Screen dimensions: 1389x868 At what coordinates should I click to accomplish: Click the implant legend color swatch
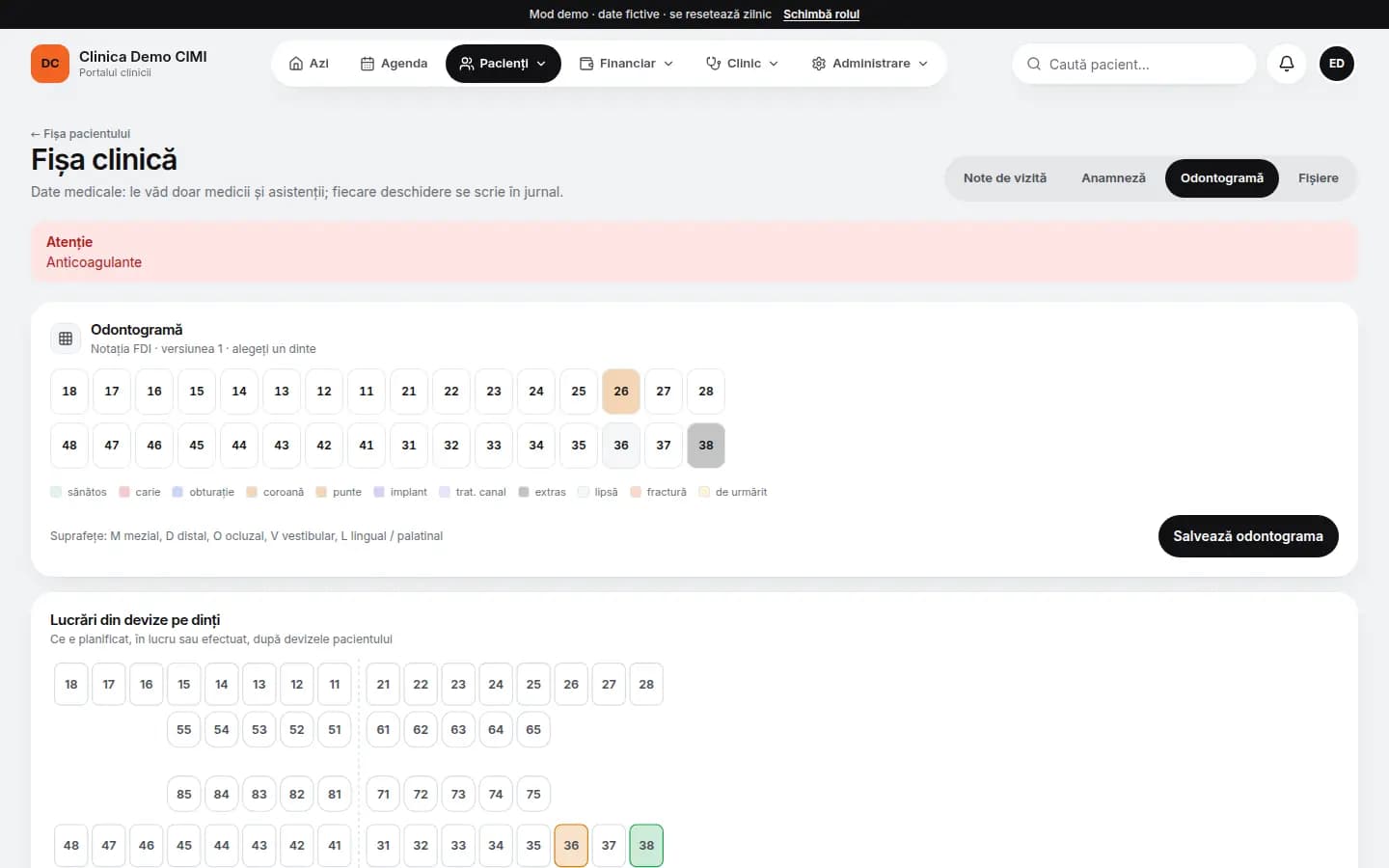tap(379, 492)
